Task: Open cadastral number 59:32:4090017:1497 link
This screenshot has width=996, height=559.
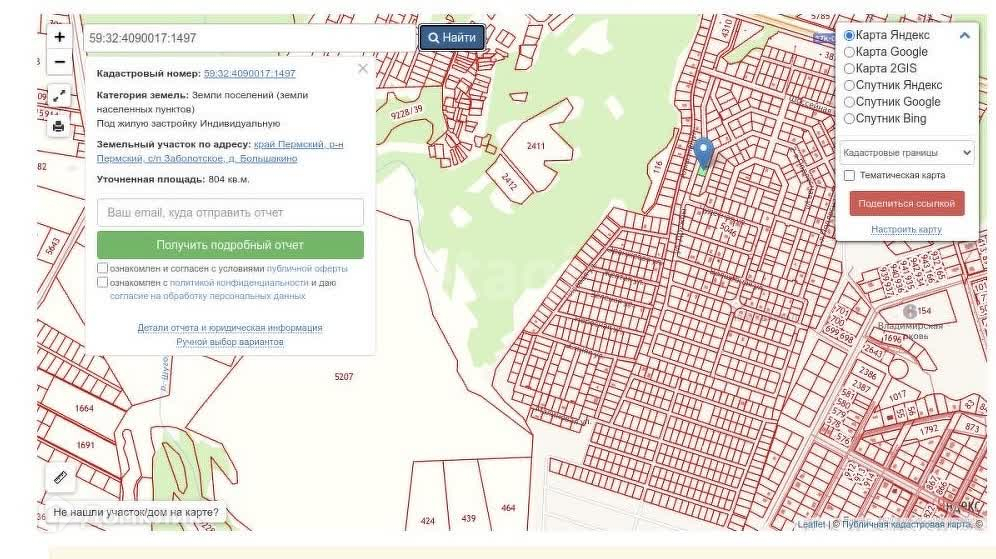Action: tap(250, 74)
